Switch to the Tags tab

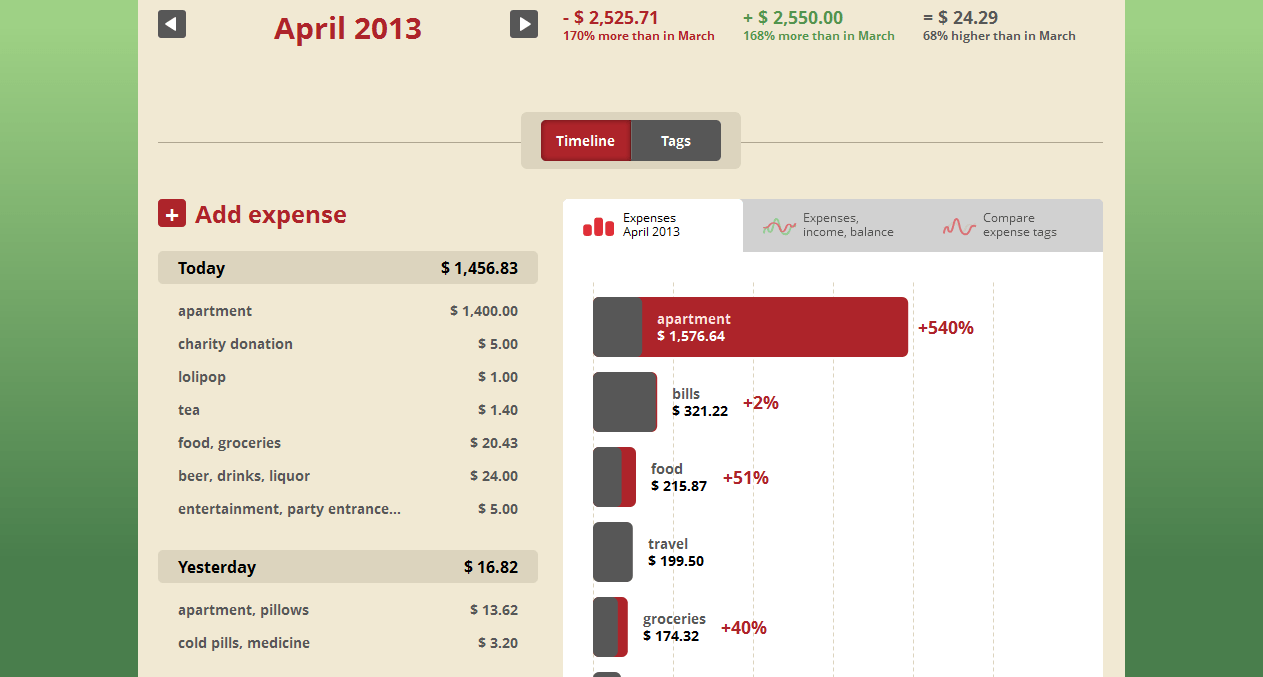[x=675, y=140]
